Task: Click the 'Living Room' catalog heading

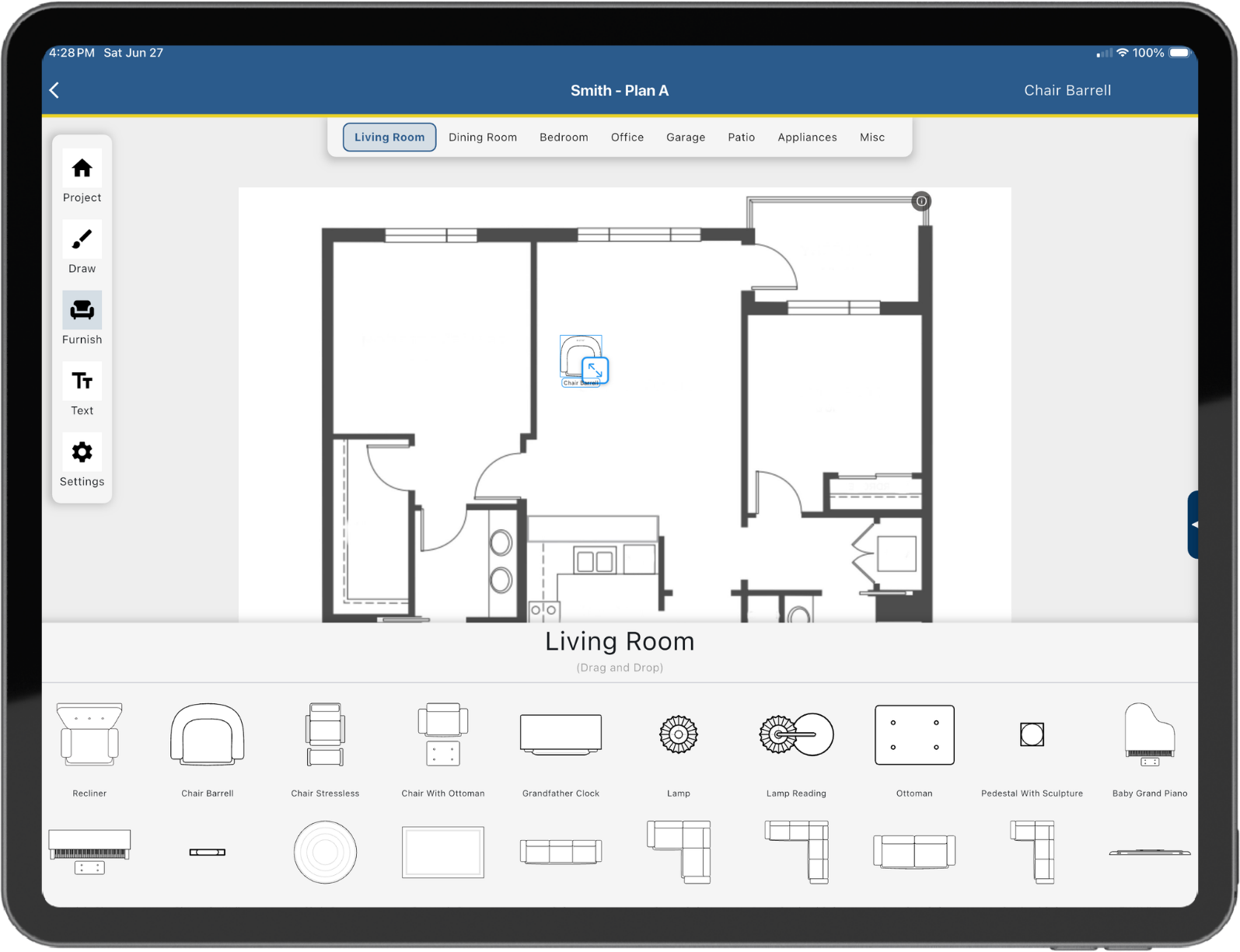Action: (x=620, y=641)
